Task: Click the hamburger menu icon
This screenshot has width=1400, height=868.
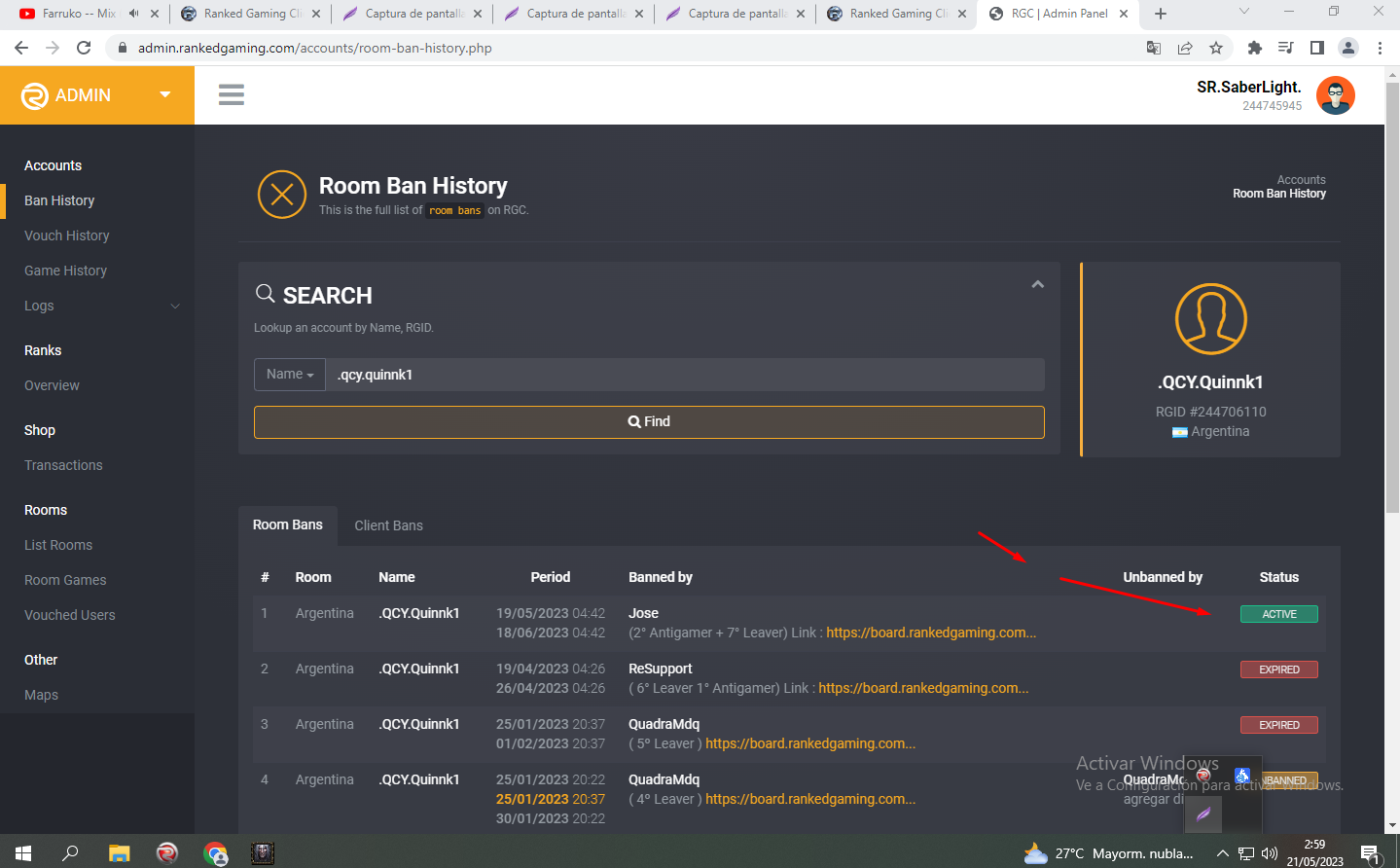Action: point(231,94)
